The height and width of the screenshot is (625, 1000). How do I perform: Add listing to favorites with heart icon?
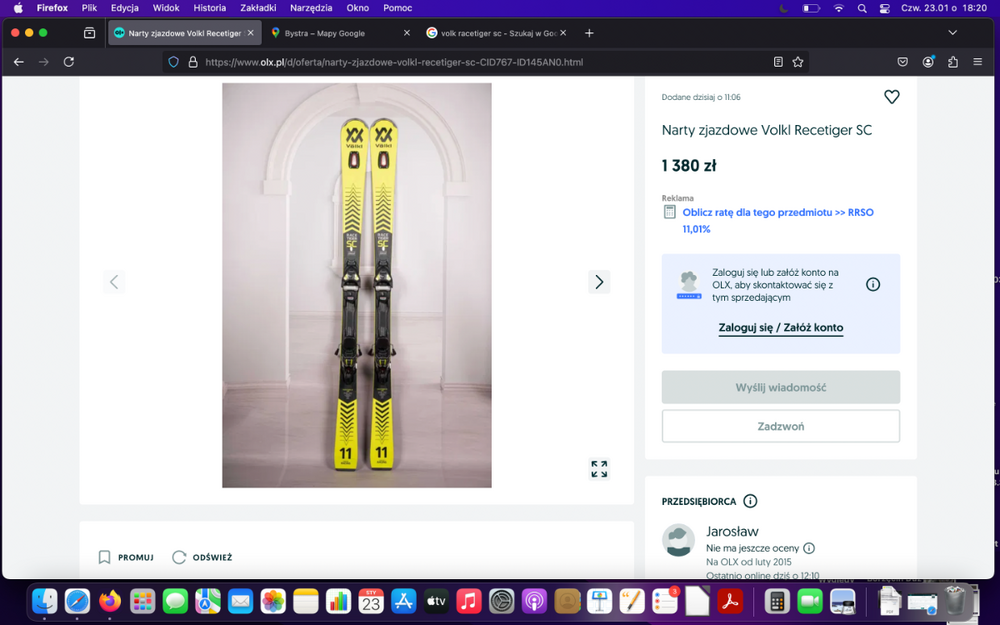(x=891, y=97)
